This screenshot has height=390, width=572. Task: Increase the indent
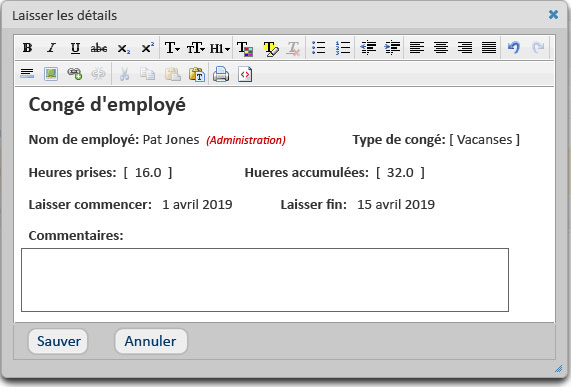point(392,48)
